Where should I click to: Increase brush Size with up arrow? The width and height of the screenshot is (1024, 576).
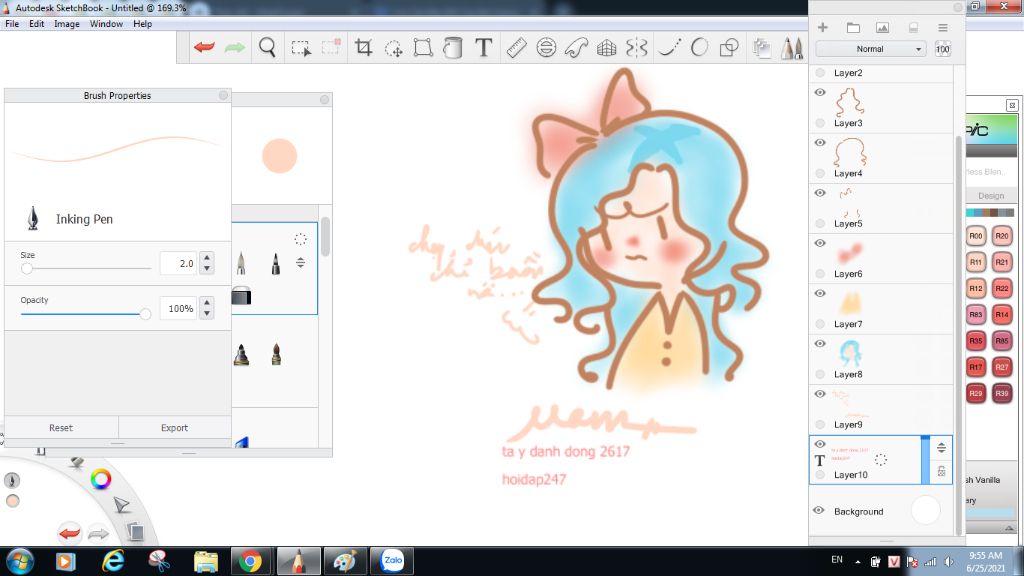(x=207, y=258)
